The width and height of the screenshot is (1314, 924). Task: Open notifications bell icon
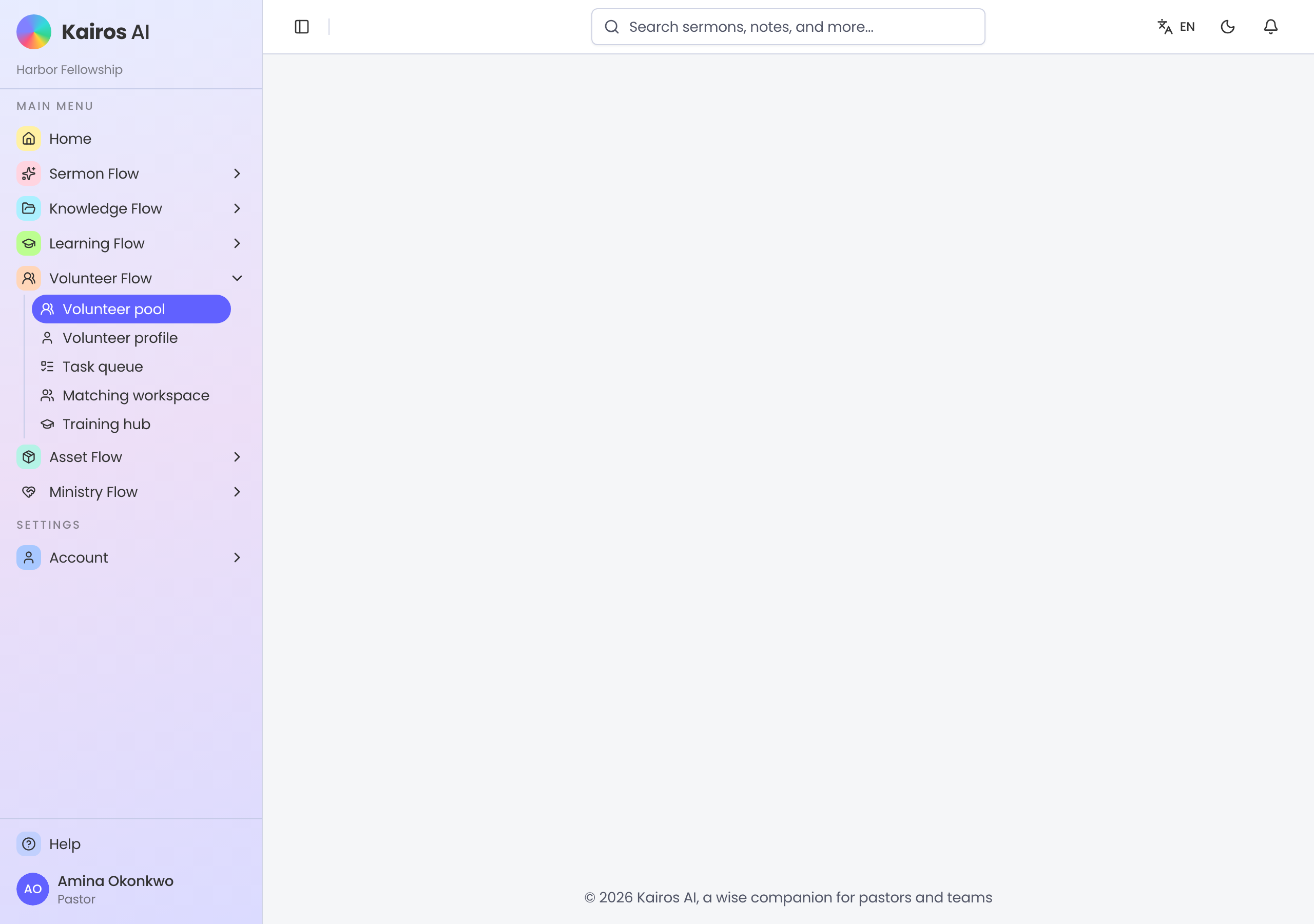pos(1270,27)
